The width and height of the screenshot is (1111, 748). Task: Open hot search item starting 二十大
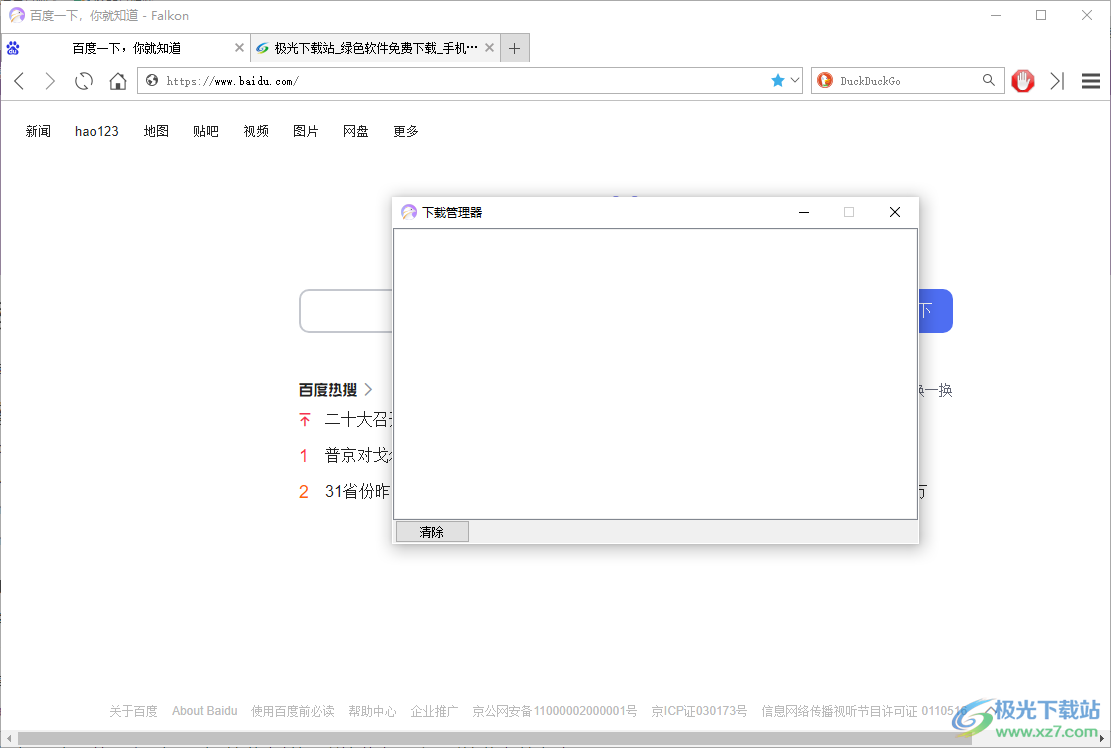coord(359,420)
